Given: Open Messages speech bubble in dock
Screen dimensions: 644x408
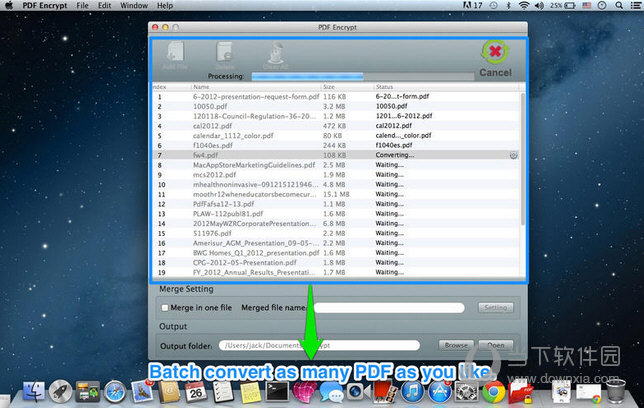Looking at the screenshot, I should click(331, 391).
